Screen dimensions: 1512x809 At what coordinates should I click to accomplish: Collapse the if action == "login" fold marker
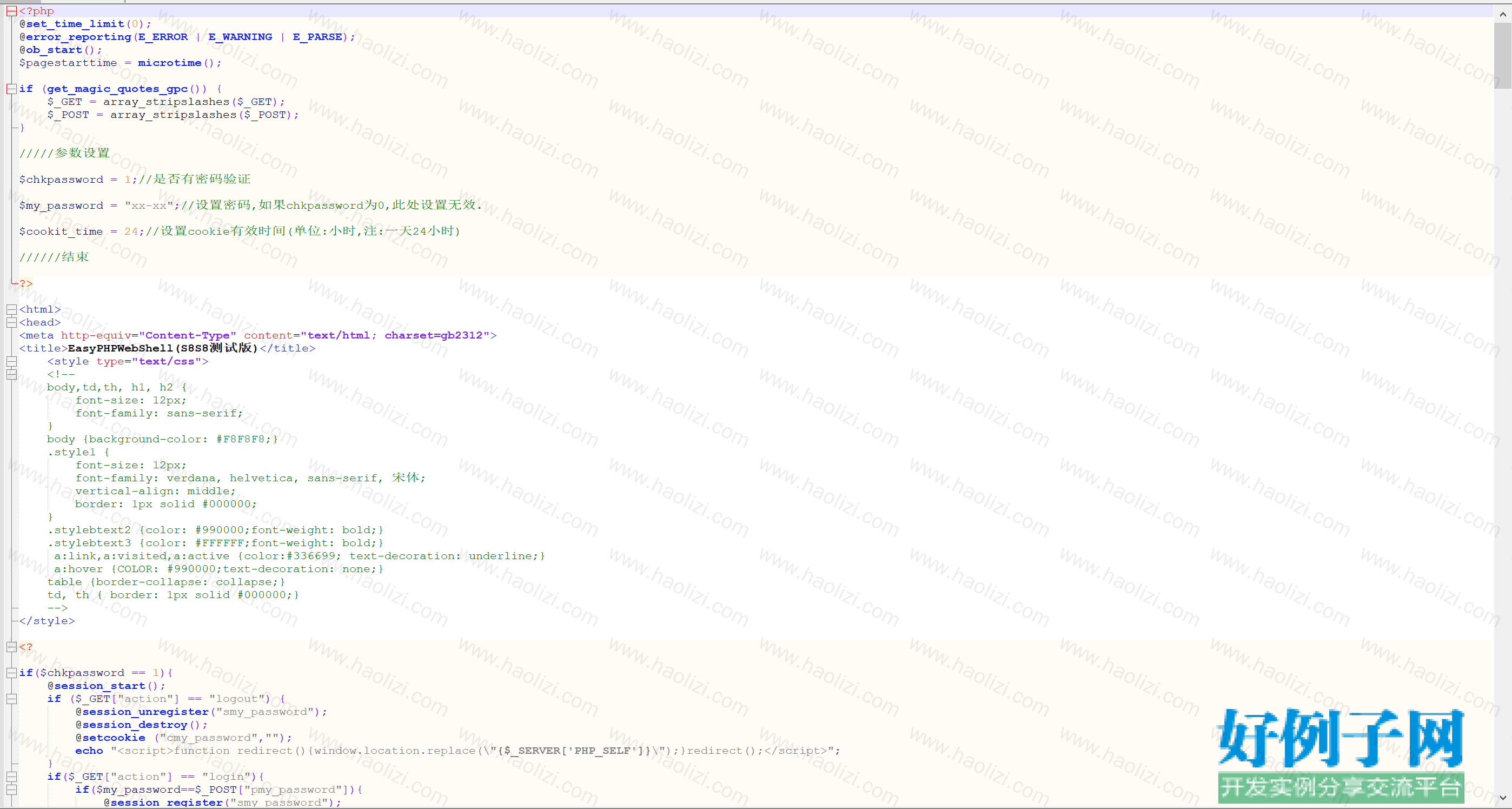(11, 777)
